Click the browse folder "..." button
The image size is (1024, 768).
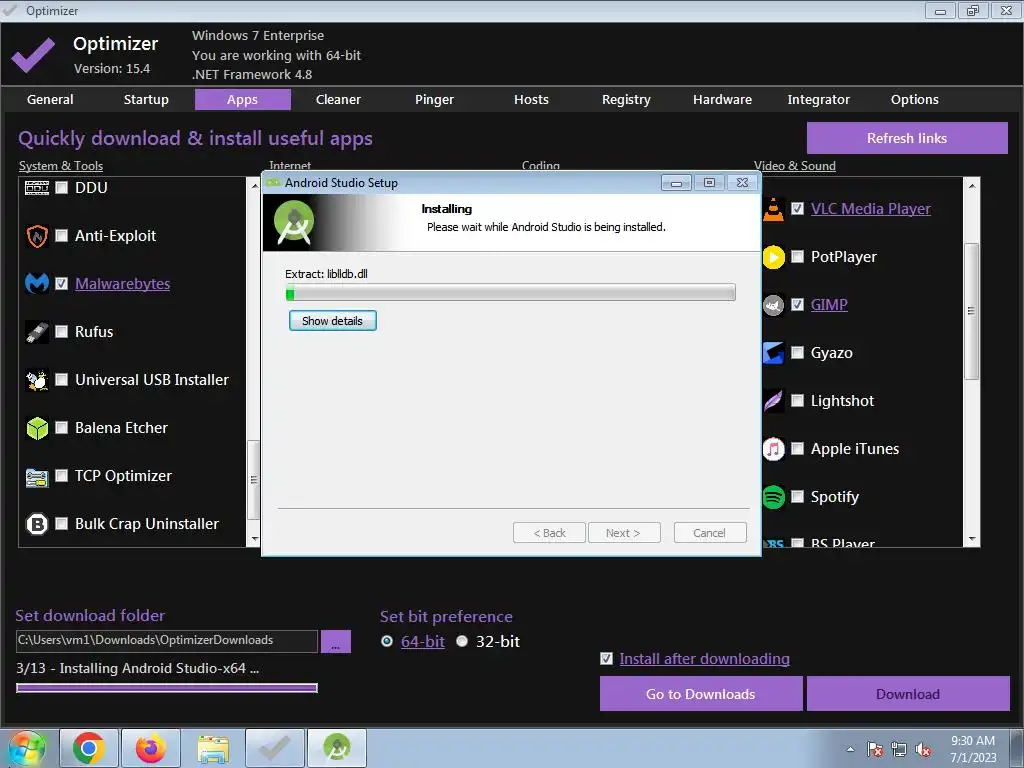pyautogui.click(x=336, y=641)
